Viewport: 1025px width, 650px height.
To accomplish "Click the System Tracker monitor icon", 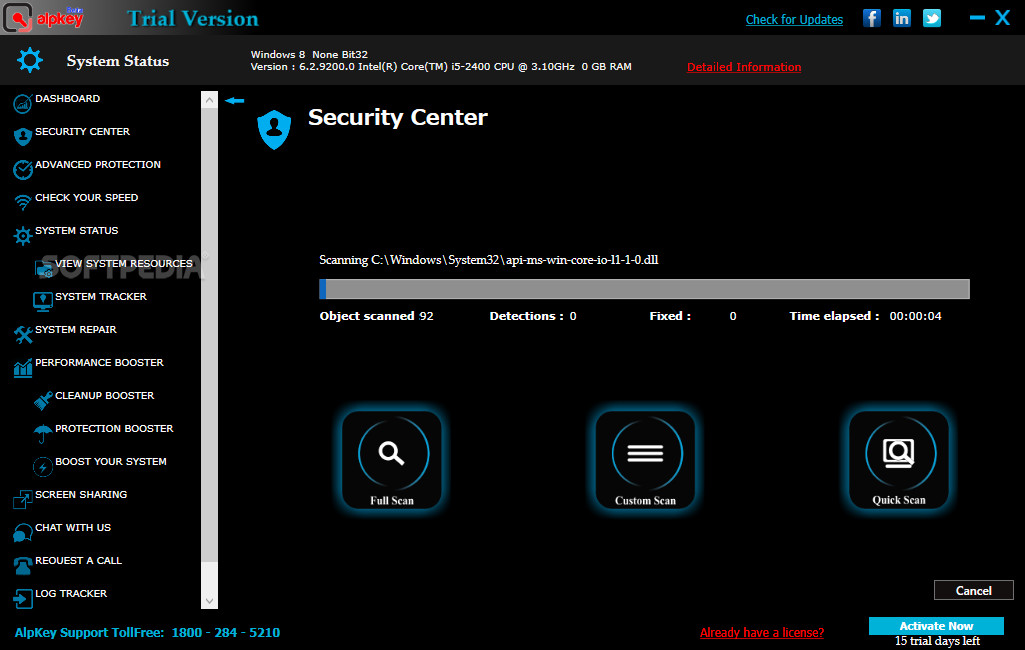I will tap(43, 301).
